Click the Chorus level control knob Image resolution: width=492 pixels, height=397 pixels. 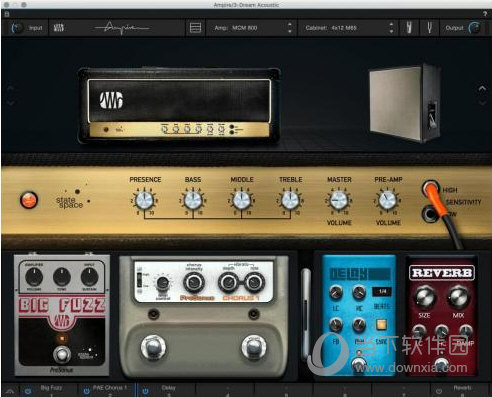coord(163,283)
